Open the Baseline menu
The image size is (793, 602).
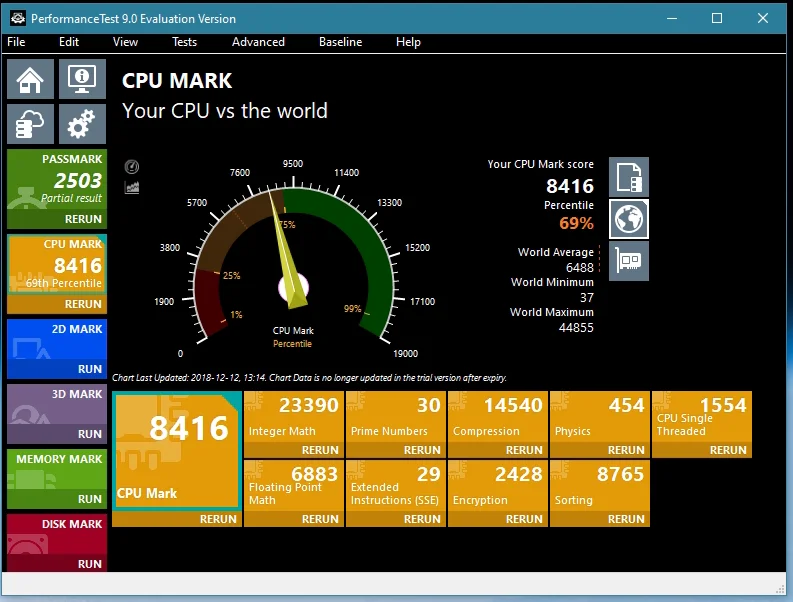coord(340,42)
